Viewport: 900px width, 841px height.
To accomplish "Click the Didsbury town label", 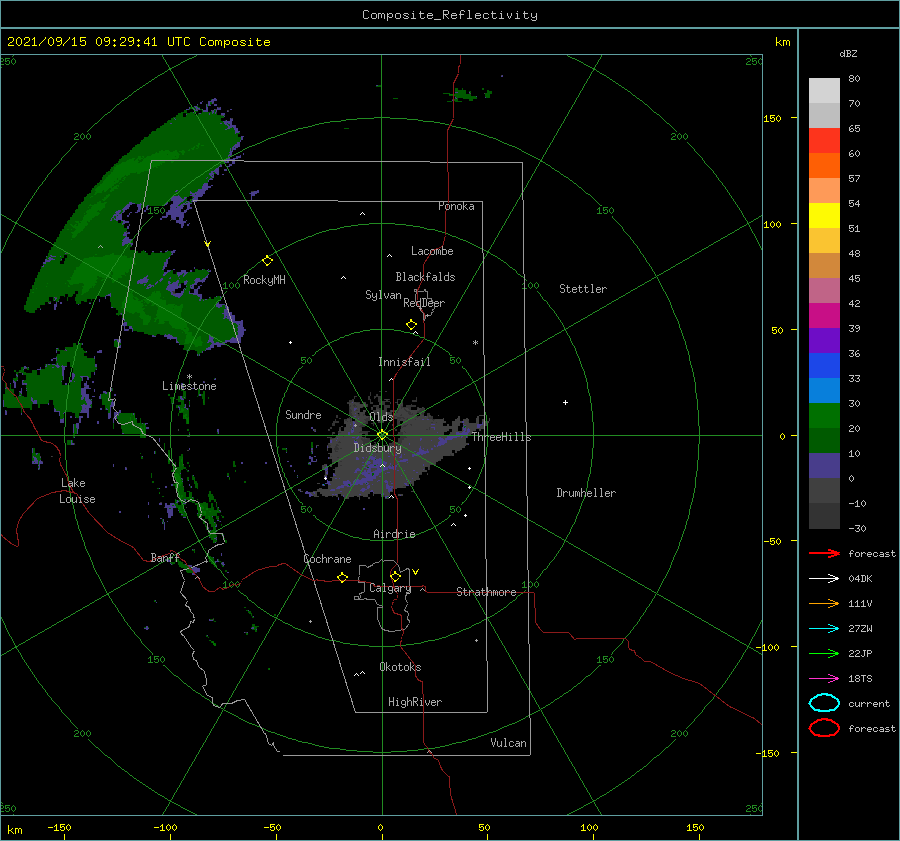I will (x=378, y=448).
